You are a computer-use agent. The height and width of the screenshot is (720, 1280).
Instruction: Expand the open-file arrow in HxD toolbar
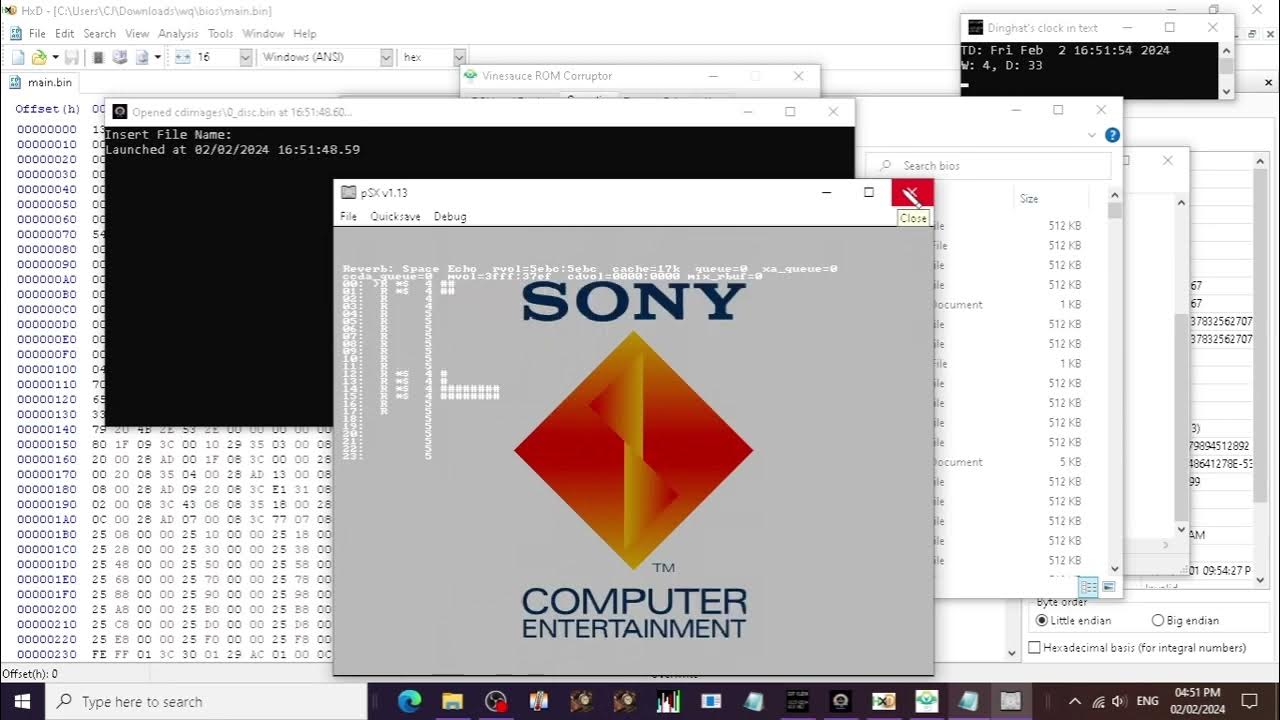[x=54, y=57]
